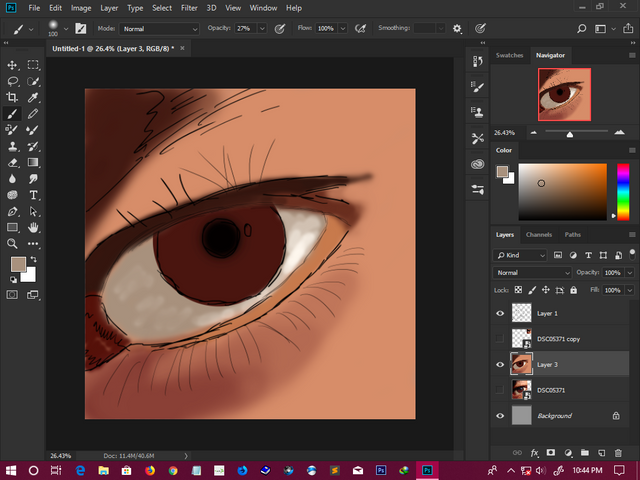This screenshot has height=480, width=640.
Task: Switch to the Channels tab
Action: [539, 234]
